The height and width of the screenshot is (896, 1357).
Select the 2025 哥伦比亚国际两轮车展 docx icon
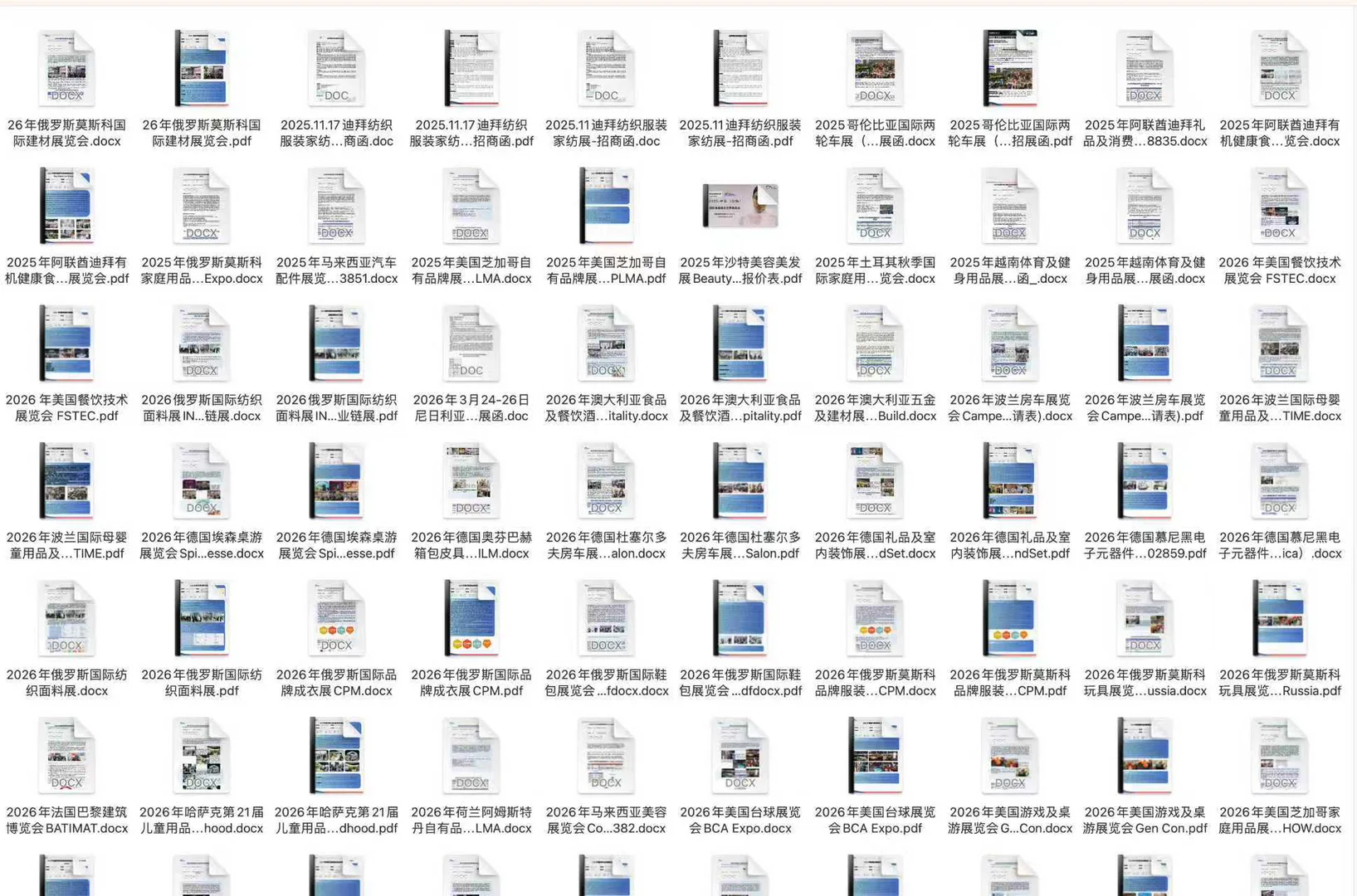tap(875, 68)
